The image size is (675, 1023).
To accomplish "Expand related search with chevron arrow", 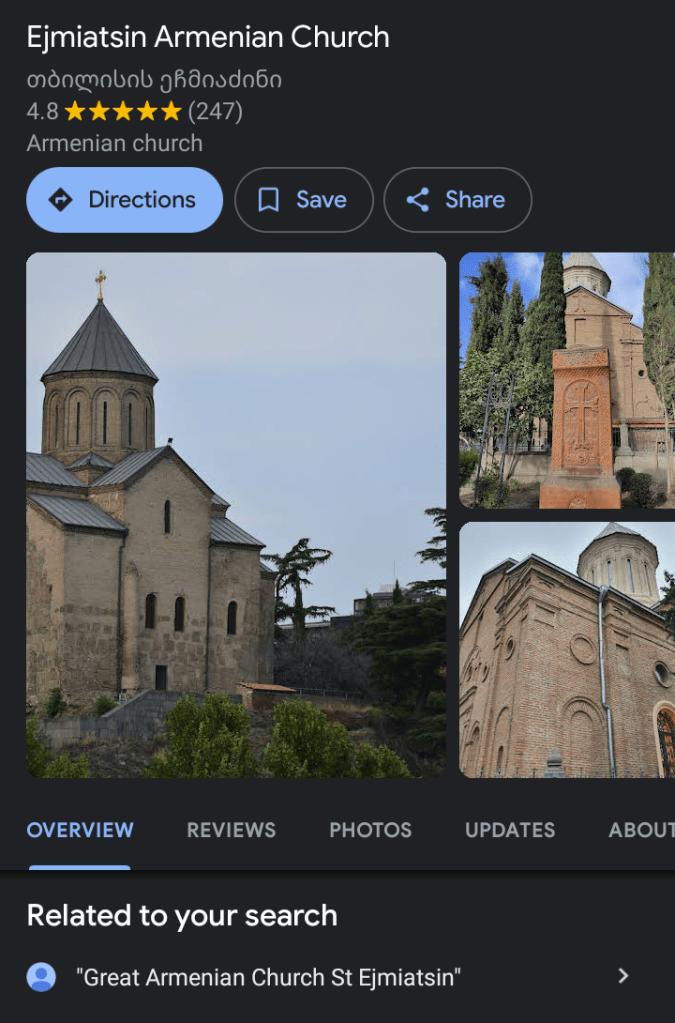I will [x=623, y=976].
